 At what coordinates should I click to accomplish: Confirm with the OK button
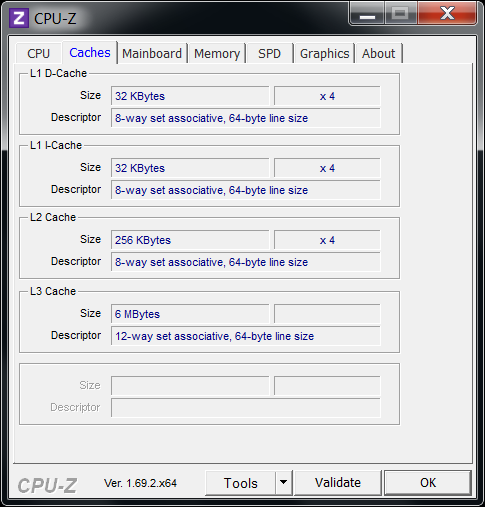coord(428,483)
